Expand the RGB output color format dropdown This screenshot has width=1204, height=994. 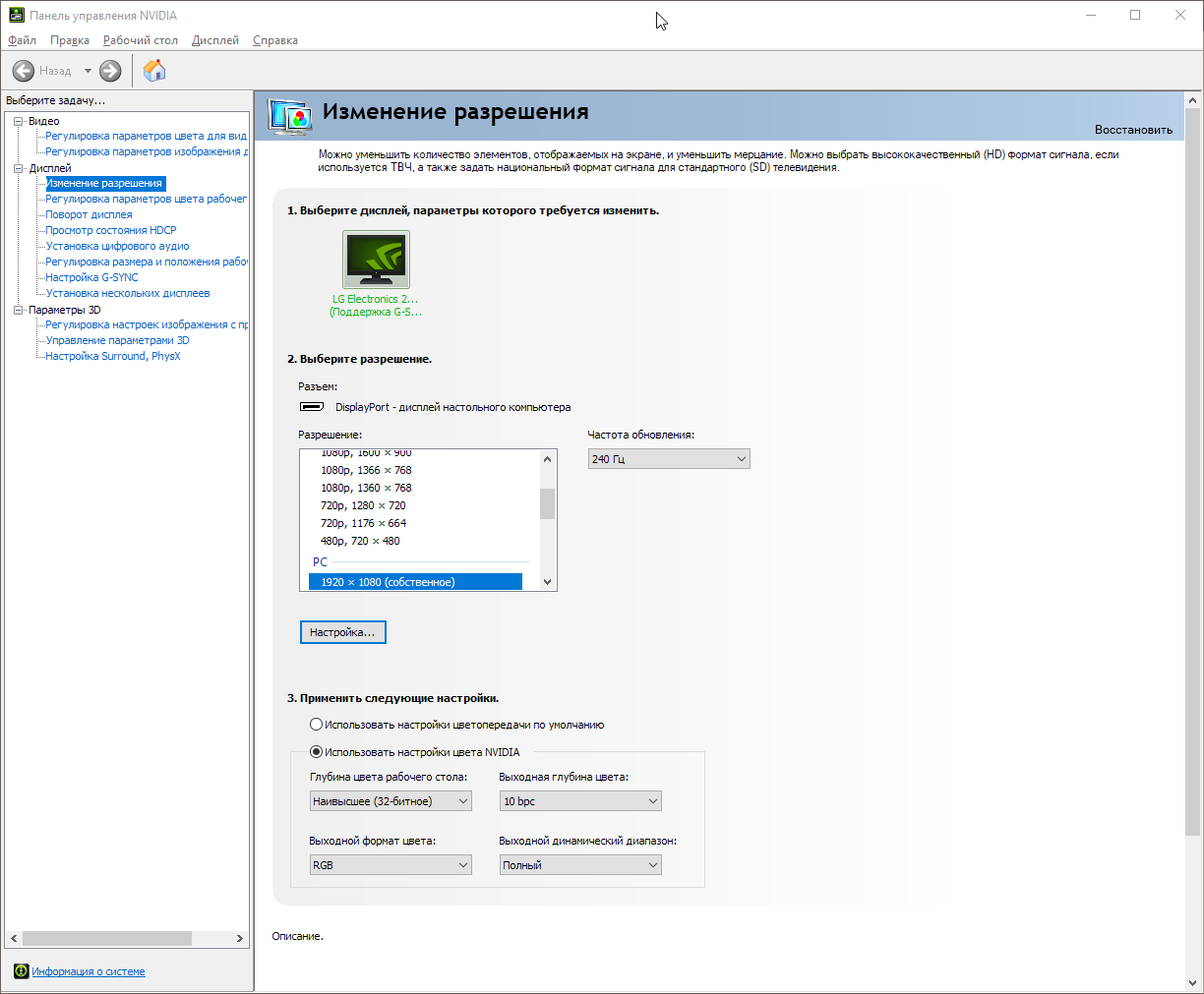(391, 865)
